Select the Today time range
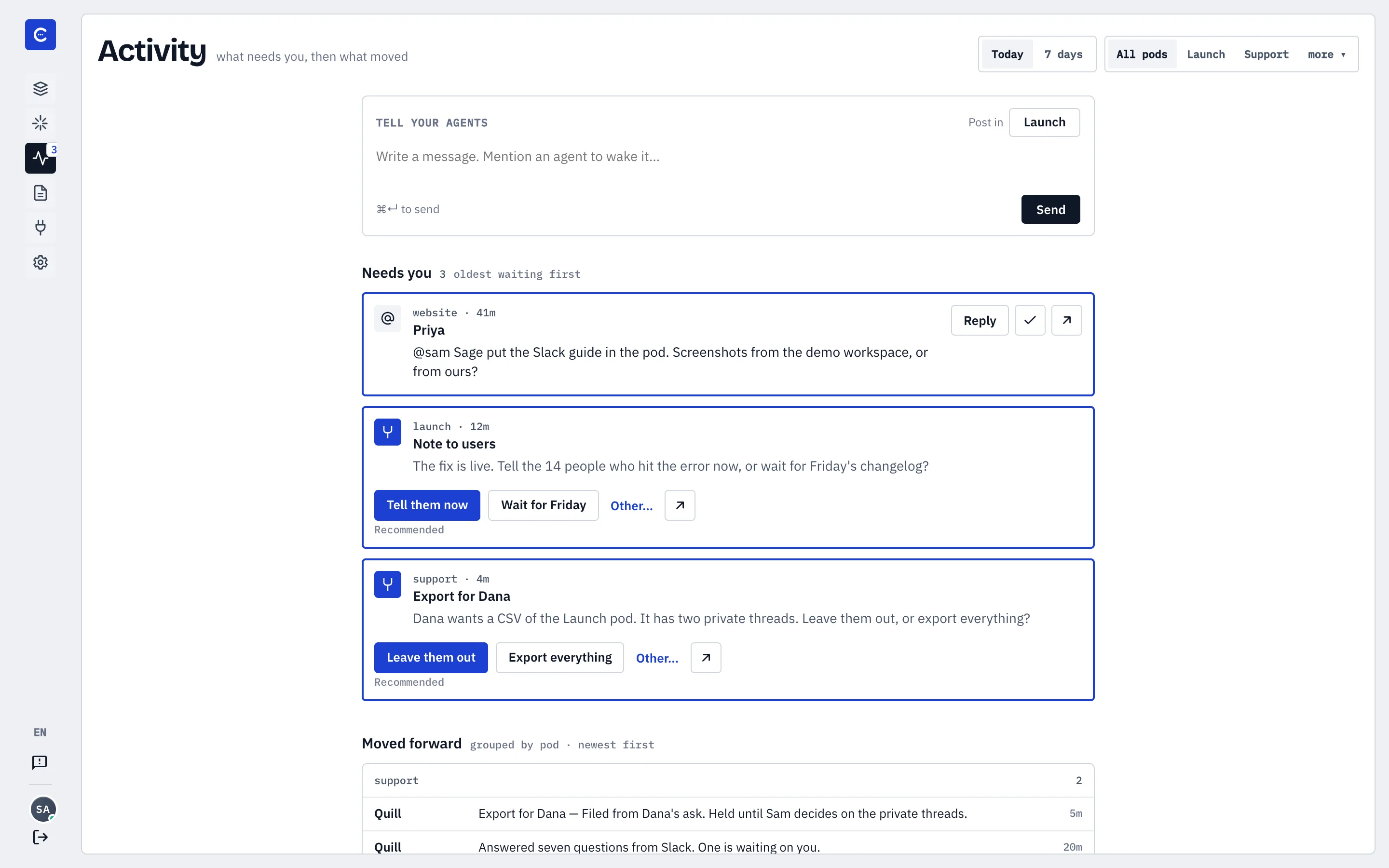 click(1007, 54)
